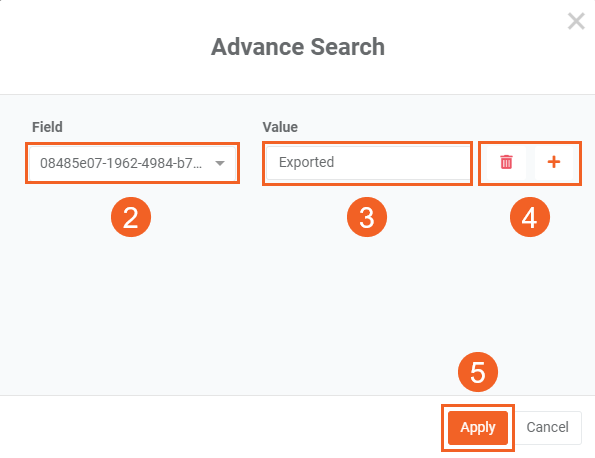Click the orange number 4 badge
Viewport: 595px width, 458px height.
pos(530,217)
